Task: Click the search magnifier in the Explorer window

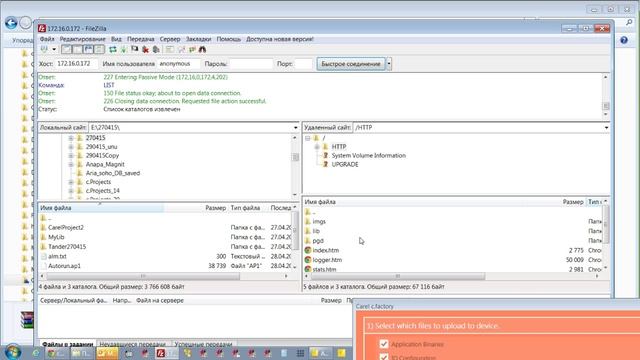Action: click(629, 22)
